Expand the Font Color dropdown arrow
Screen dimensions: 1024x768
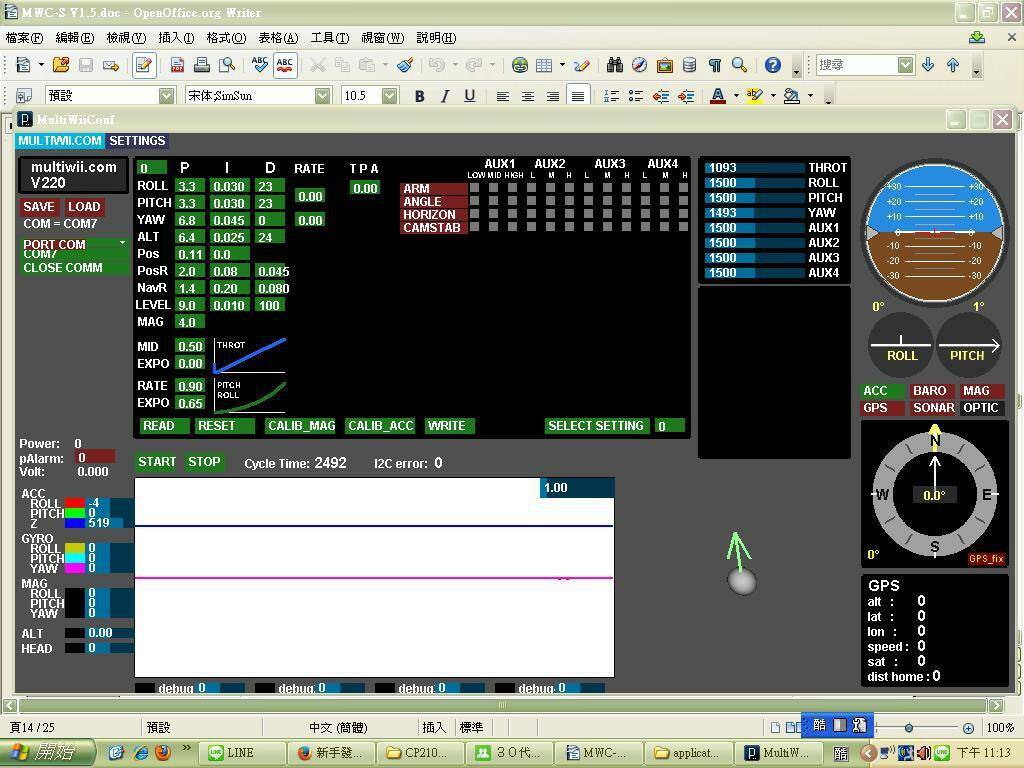[x=736, y=96]
